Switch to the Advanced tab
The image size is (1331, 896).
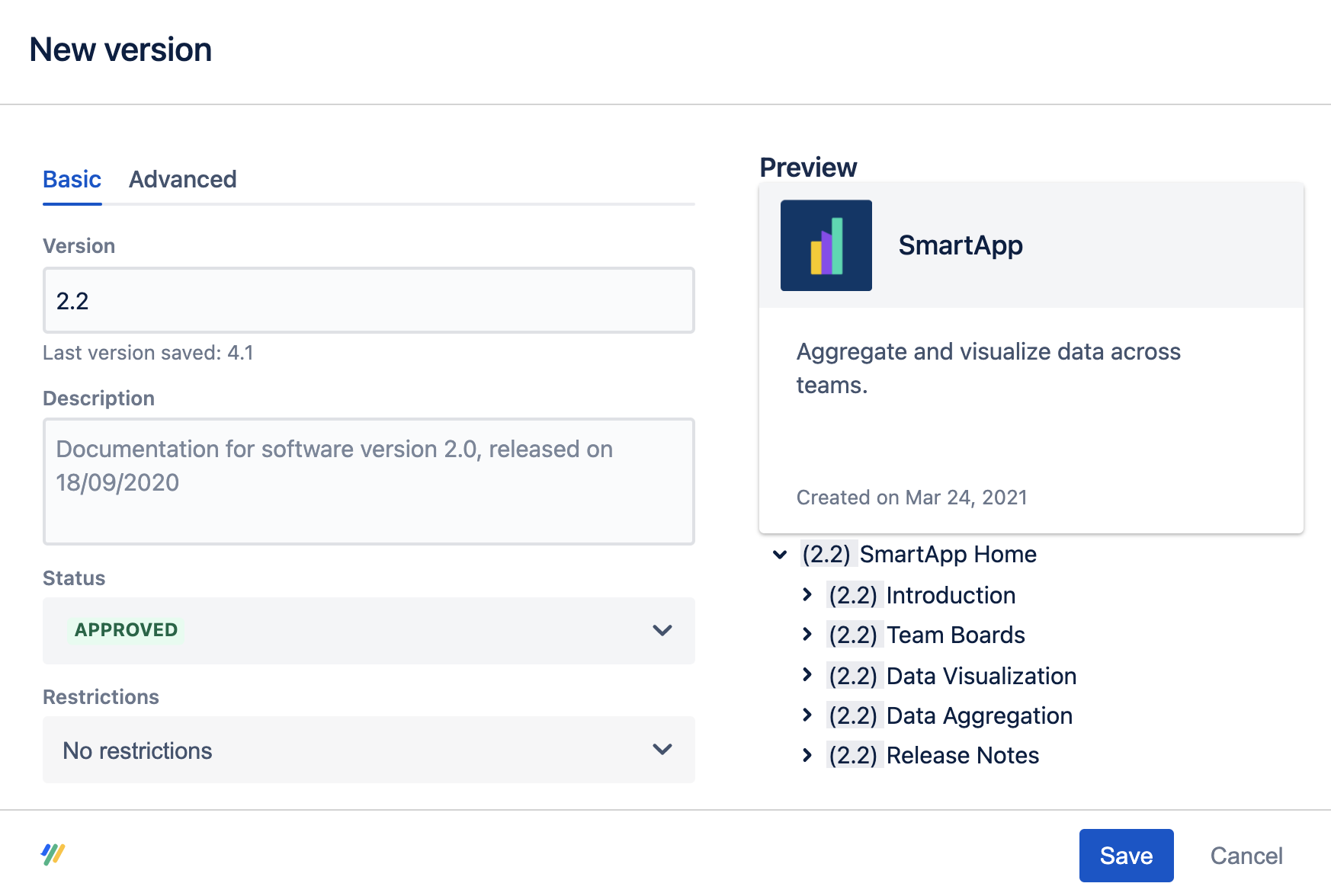(182, 180)
